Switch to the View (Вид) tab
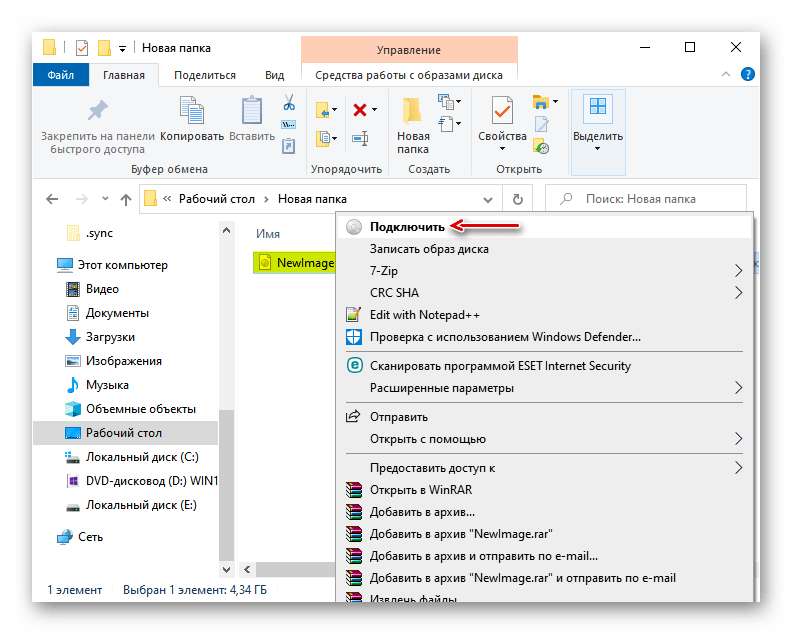The width and height of the screenshot is (792, 634). (x=274, y=75)
